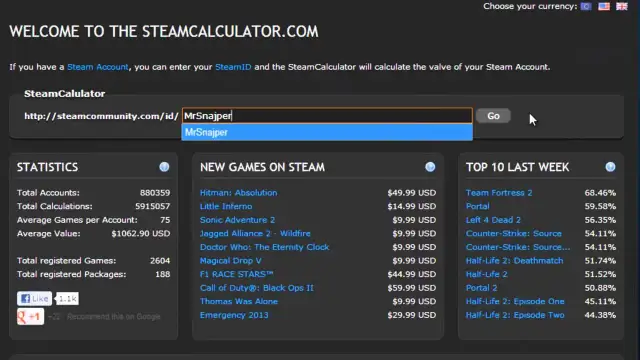Open Half-Life 2: Episode One link
Image resolution: width=640 pixels, height=360 pixels.
[x=515, y=302]
